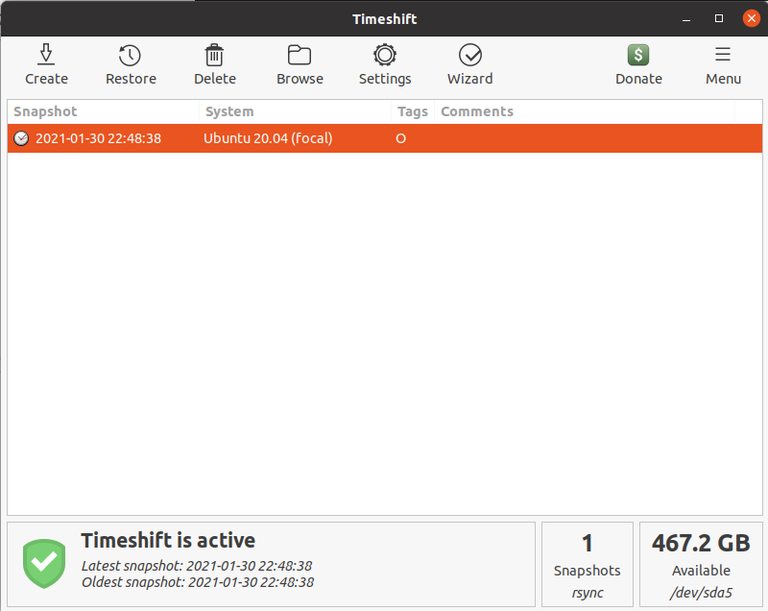Open Settings via the gear icon
This screenshot has height=611, width=768.
click(x=384, y=55)
